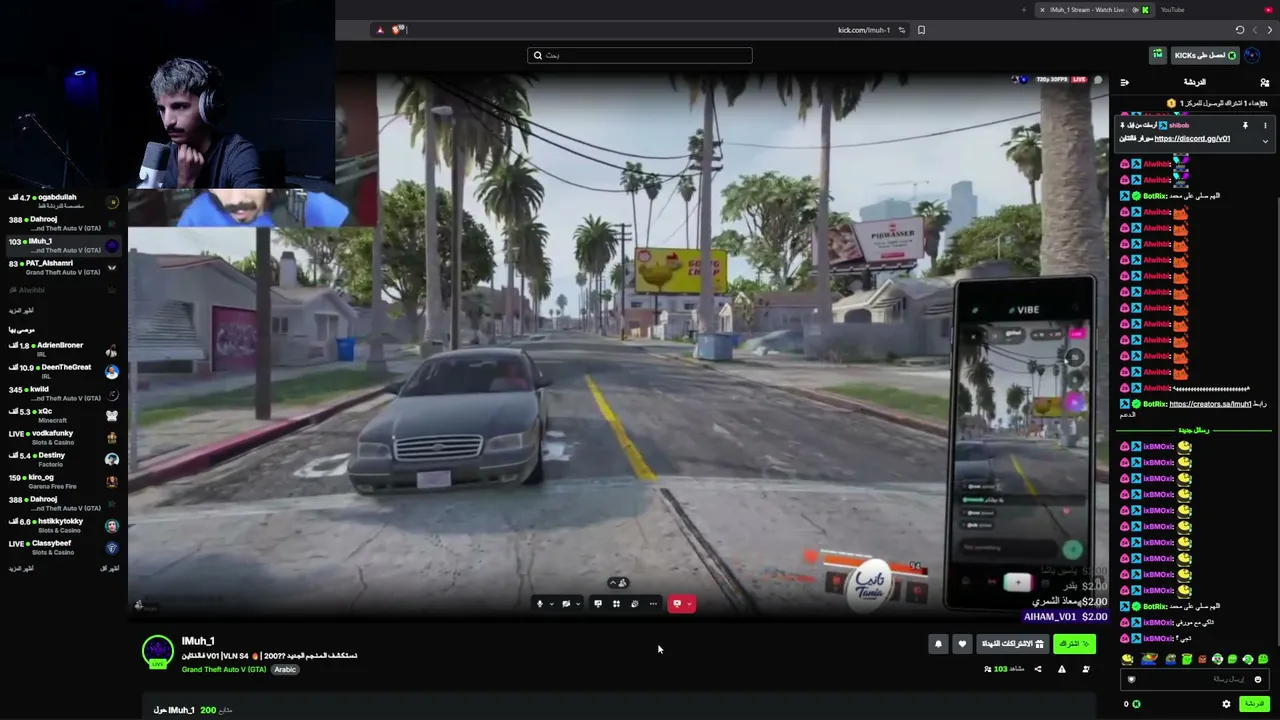
Task: Click the get KICKs button
Action: (1206, 55)
